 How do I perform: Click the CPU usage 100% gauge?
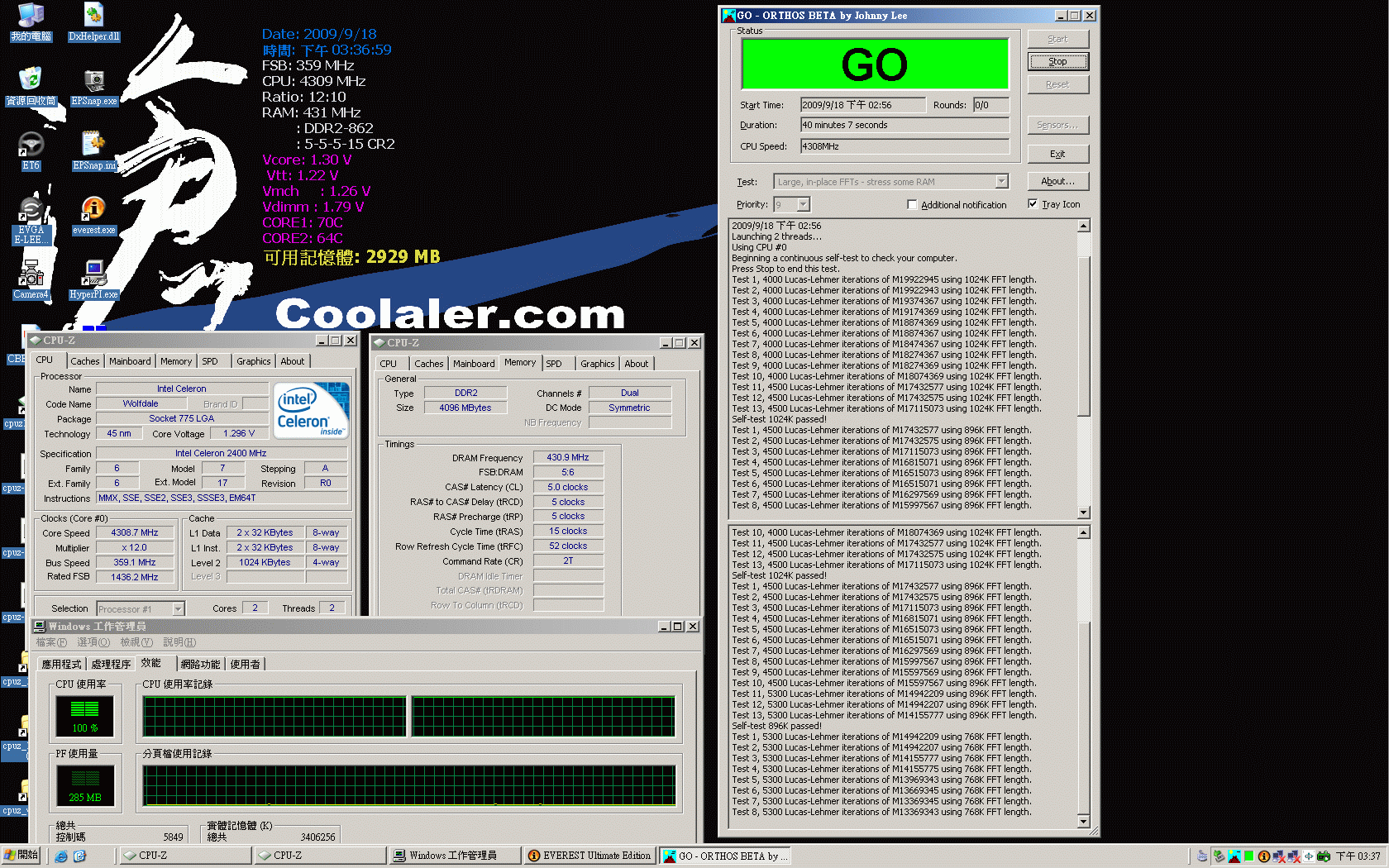84,717
